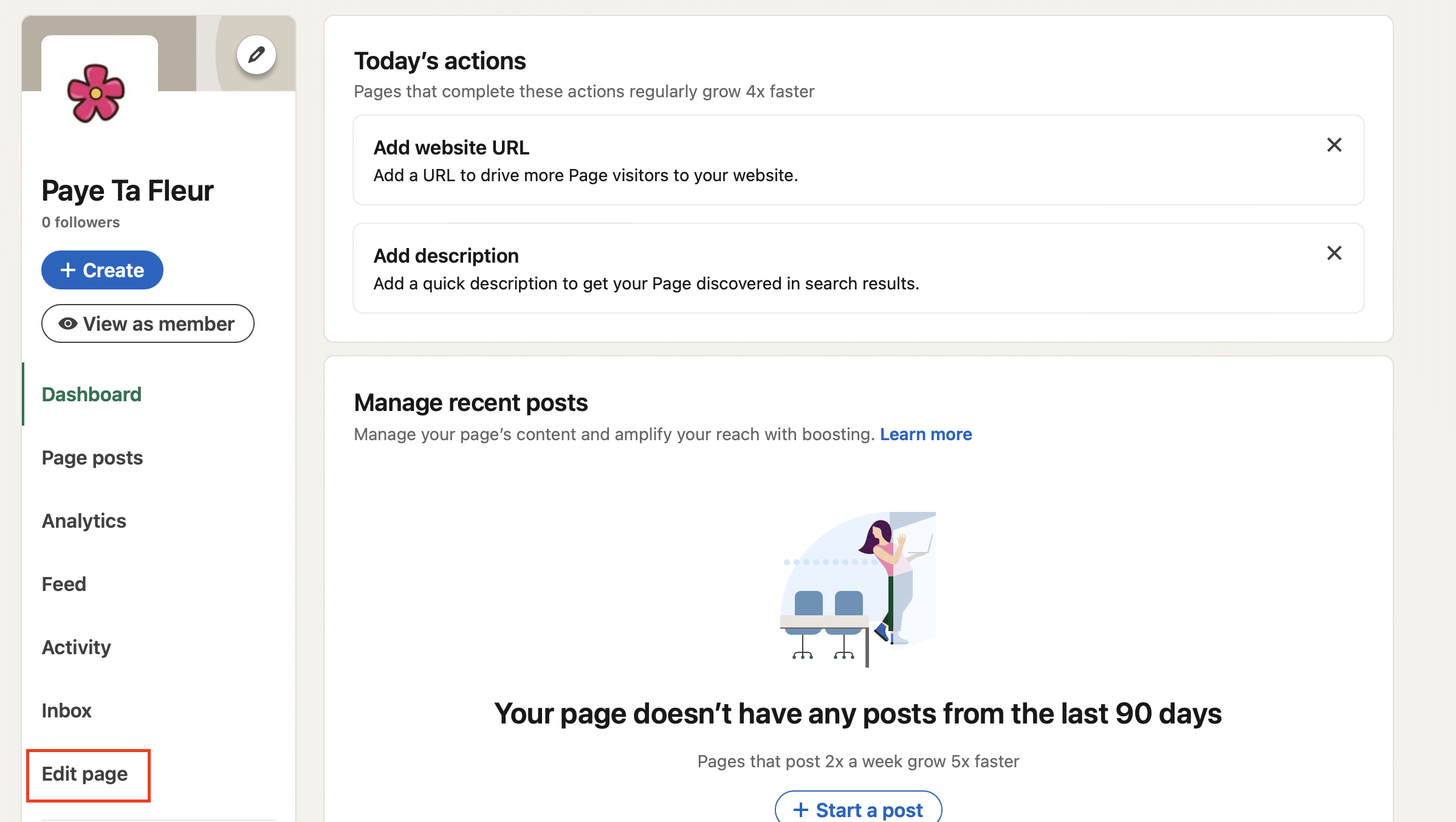1456x822 pixels.
Task: Click the Inbox sidebar icon
Action: tap(66, 710)
